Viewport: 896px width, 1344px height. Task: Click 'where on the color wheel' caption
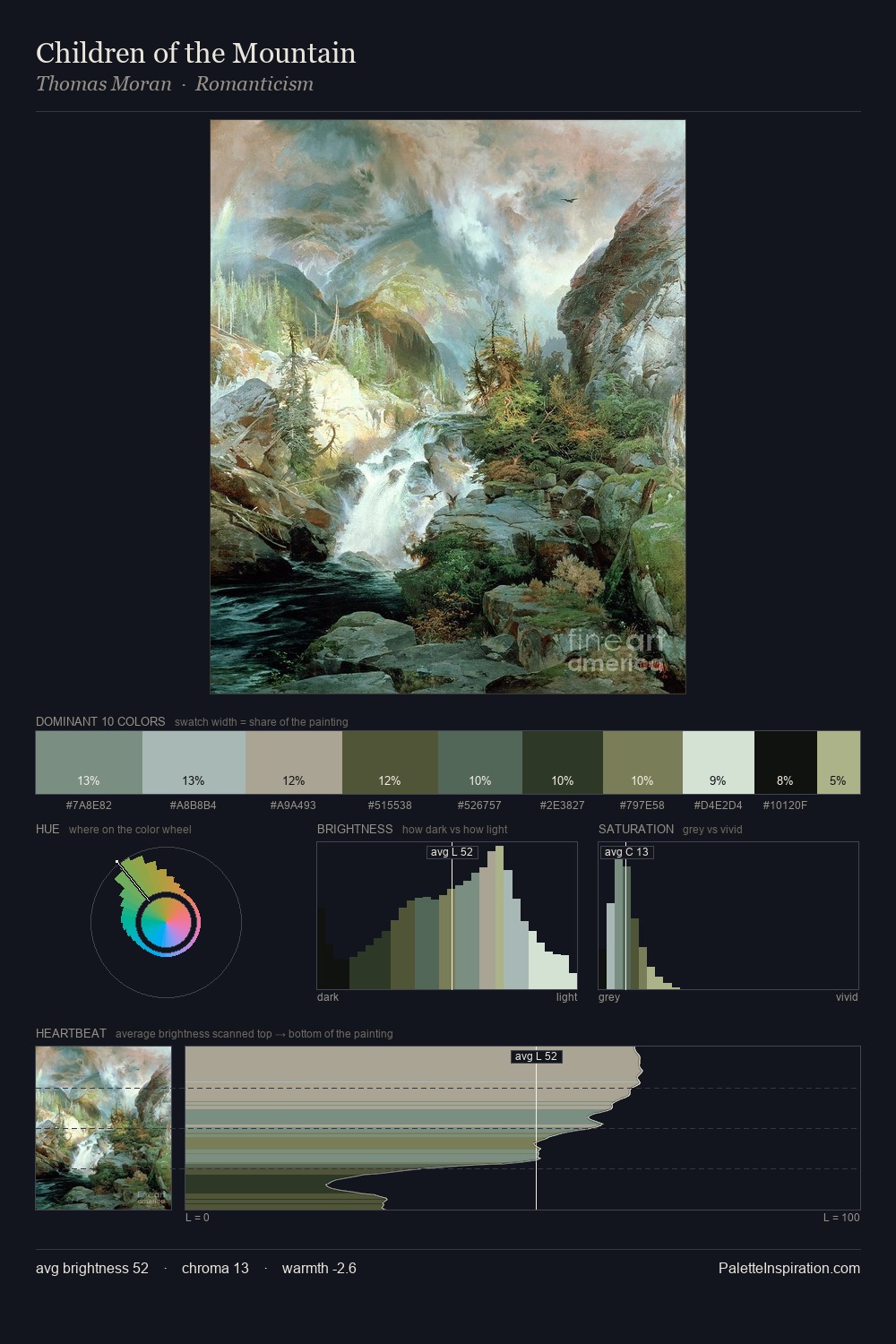coord(130,830)
